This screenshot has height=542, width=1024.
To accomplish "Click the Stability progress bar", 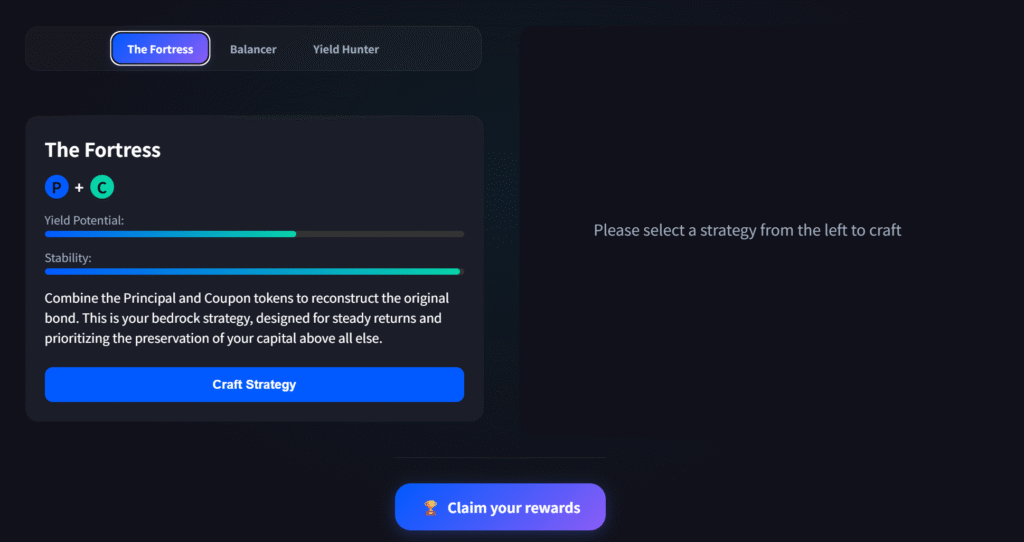I will 252,271.
